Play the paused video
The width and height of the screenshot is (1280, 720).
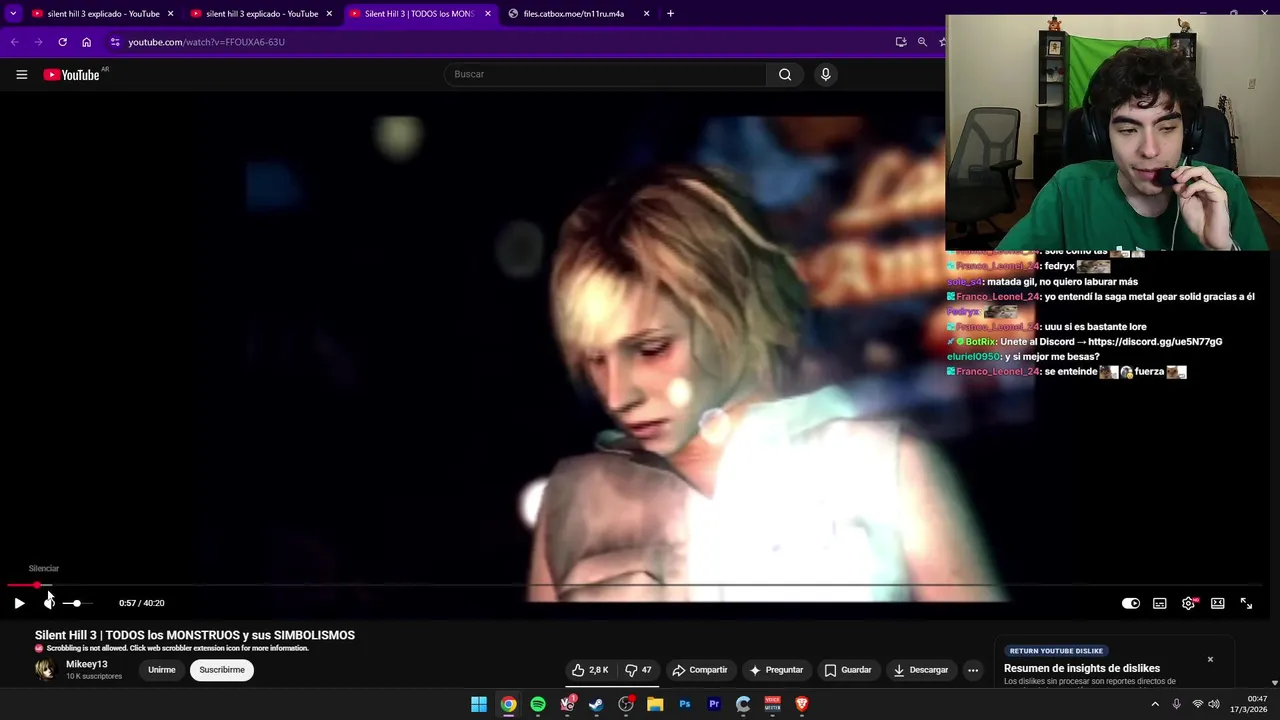(x=19, y=603)
